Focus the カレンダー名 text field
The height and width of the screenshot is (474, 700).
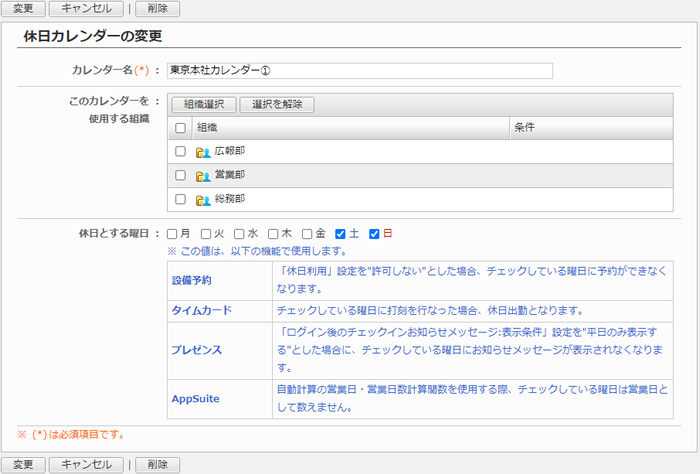pos(360,71)
